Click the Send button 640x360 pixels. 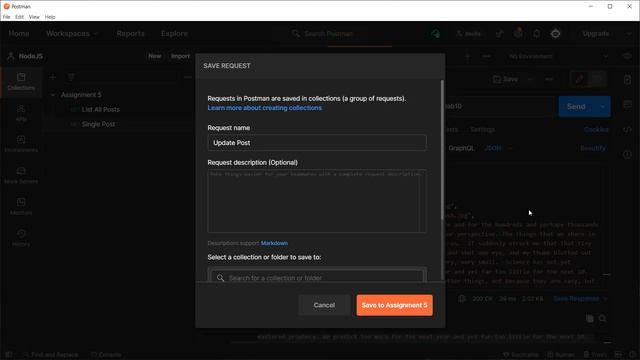(x=576, y=107)
